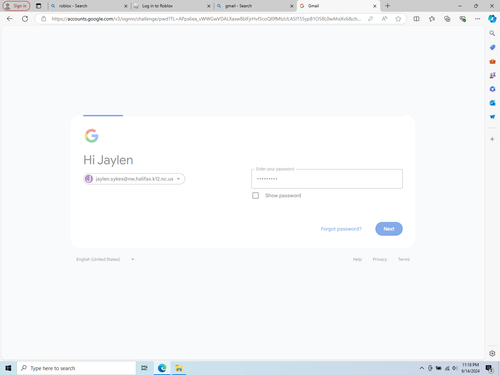This screenshot has height=375, width=500.
Task: Open sidebar settings gear
Action: tap(492, 353)
